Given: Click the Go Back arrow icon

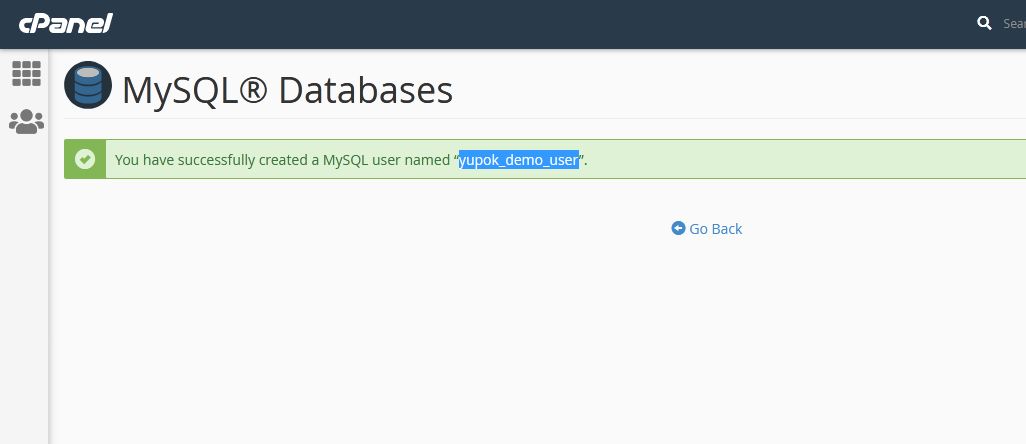Looking at the screenshot, I should coord(678,228).
